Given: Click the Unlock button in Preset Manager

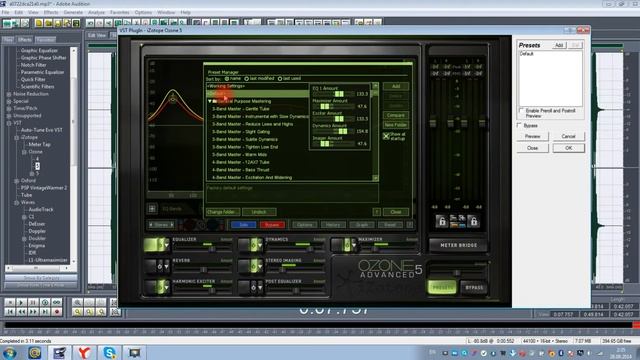Looking at the screenshot, I should pos(259,212).
